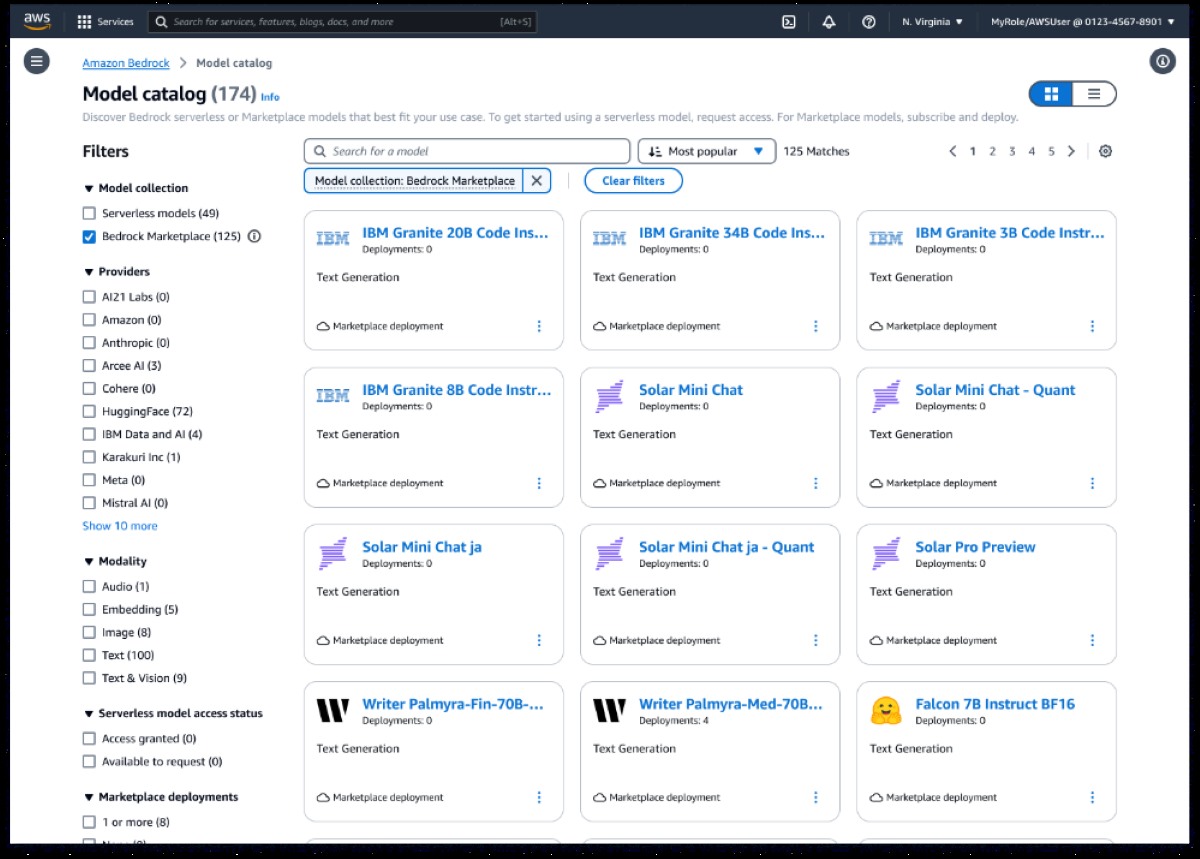This screenshot has width=1200, height=859.
Task: Check the Serverless models checkbox
Action: click(89, 214)
